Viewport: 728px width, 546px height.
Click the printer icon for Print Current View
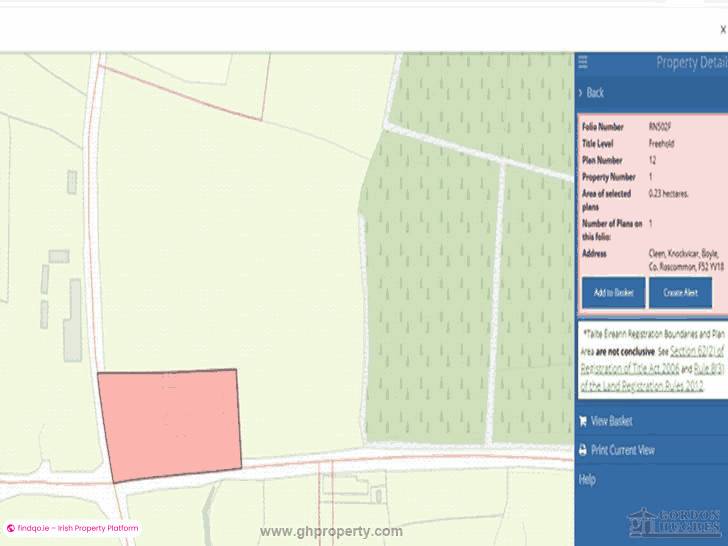[x=583, y=450]
